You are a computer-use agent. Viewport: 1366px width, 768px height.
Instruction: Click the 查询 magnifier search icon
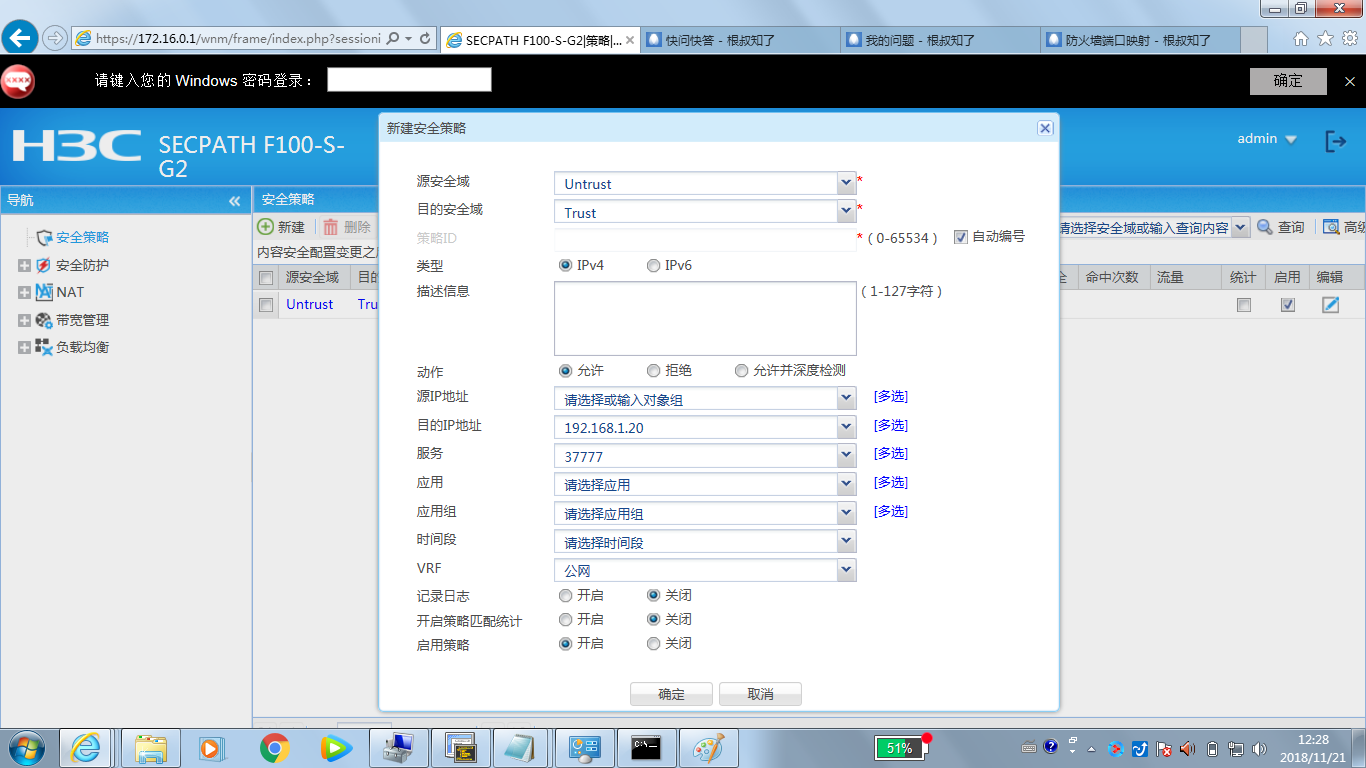point(1265,227)
